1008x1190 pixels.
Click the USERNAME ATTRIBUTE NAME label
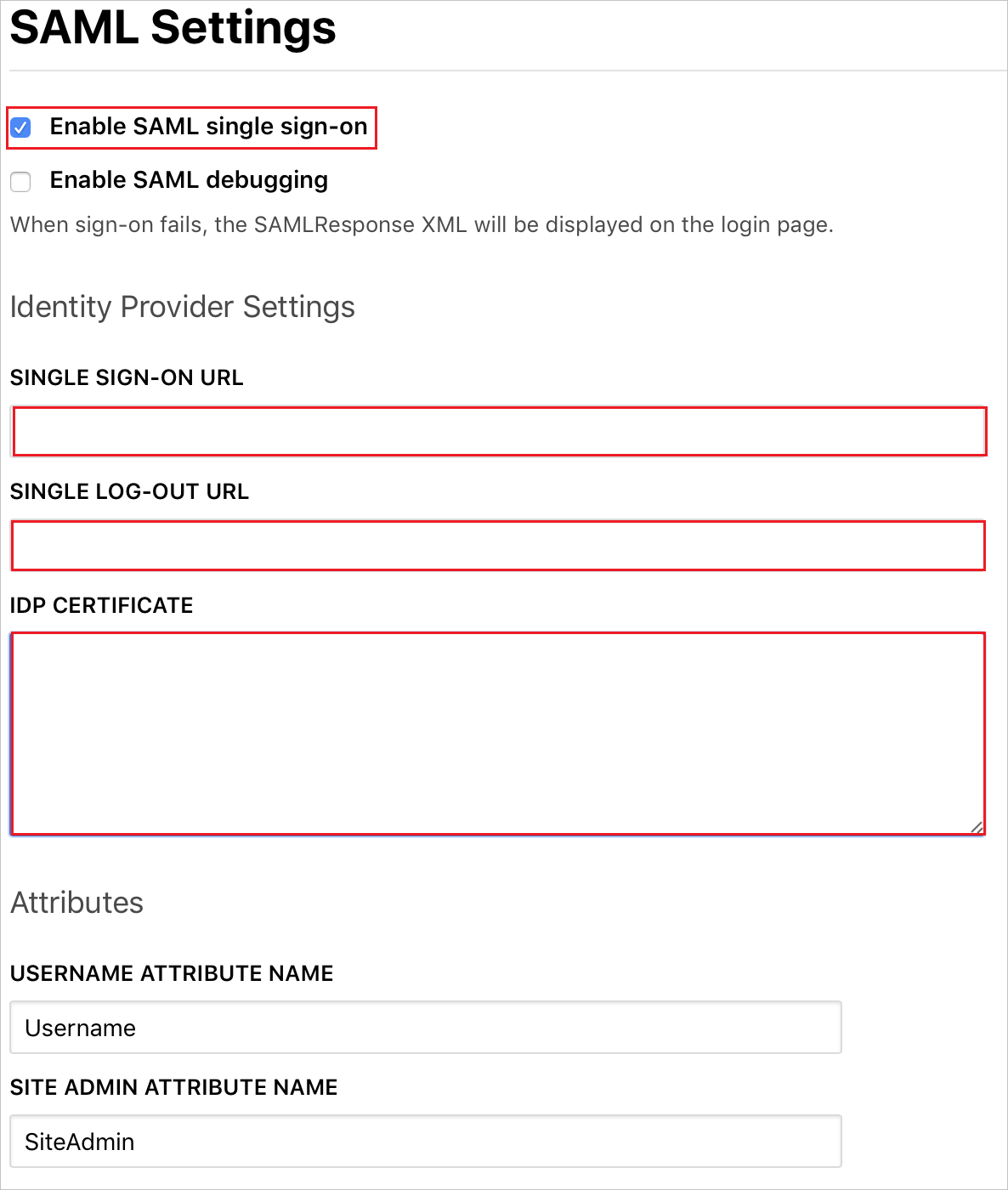172,973
